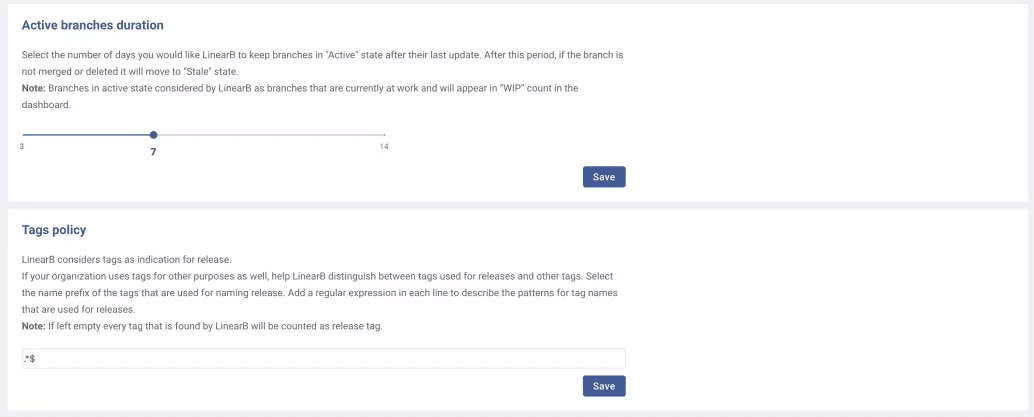Focus the tags regex input field
The height and width of the screenshot is (417, 1034).
[323, 358]
